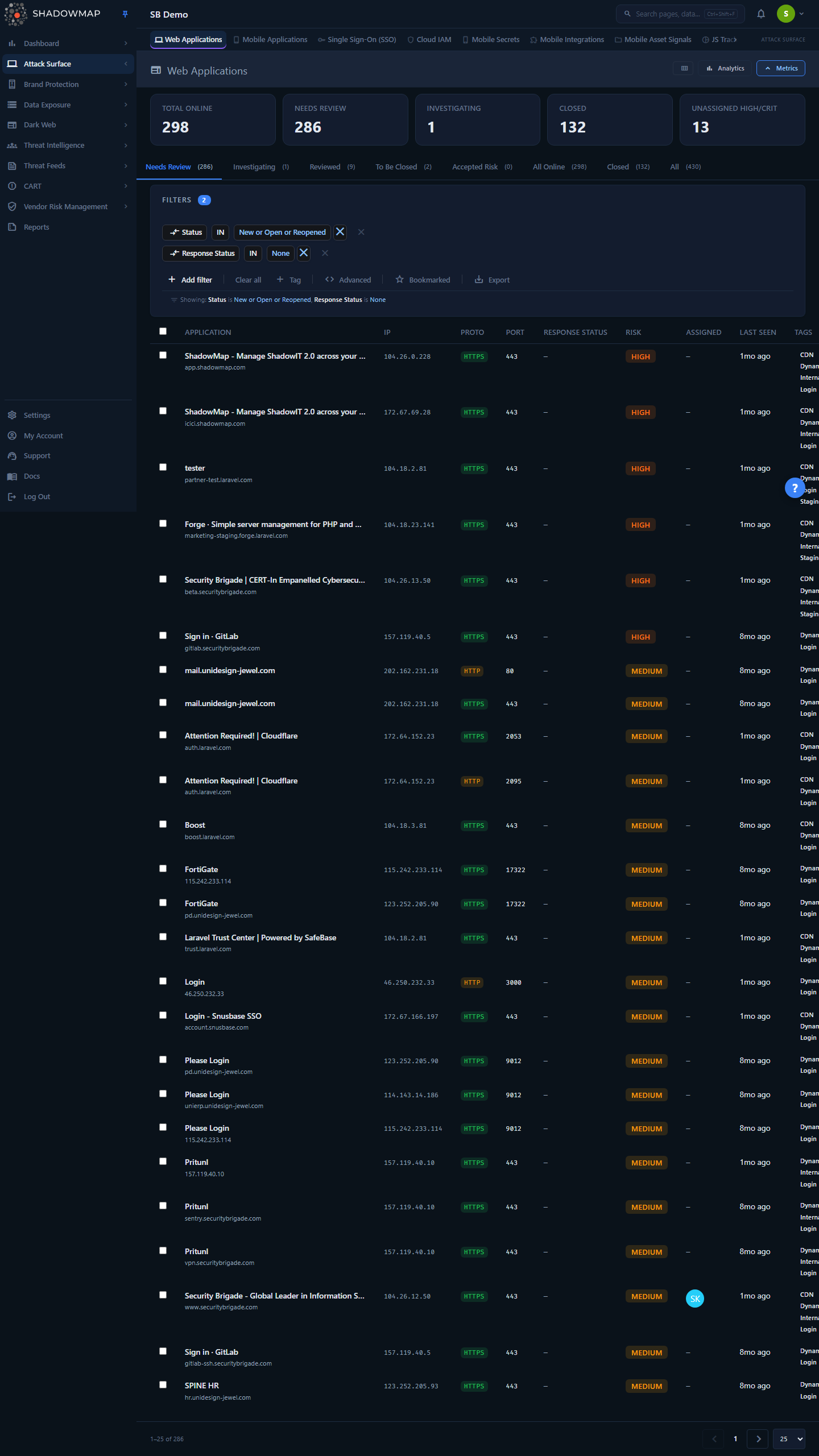Click the Settings gear in the sidebar

[12, 415]
